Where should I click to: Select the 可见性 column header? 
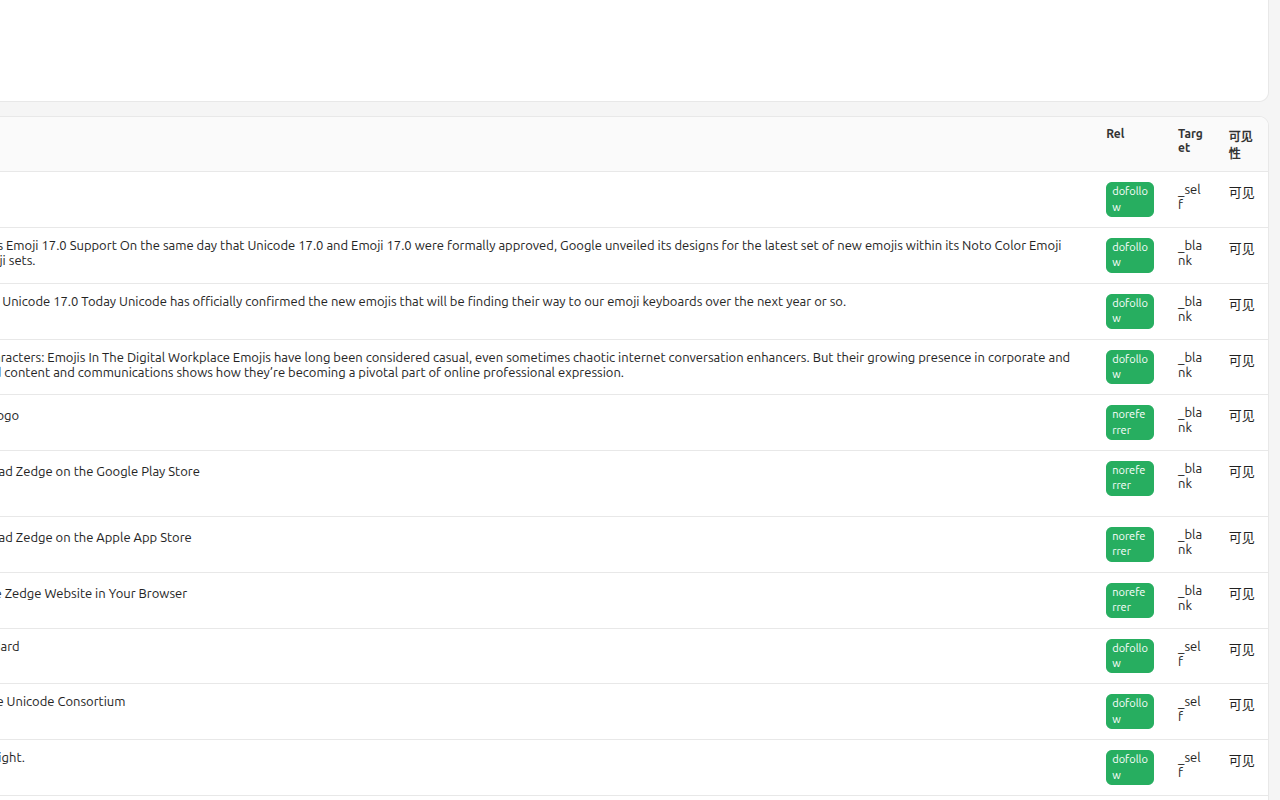[1240, 145]
